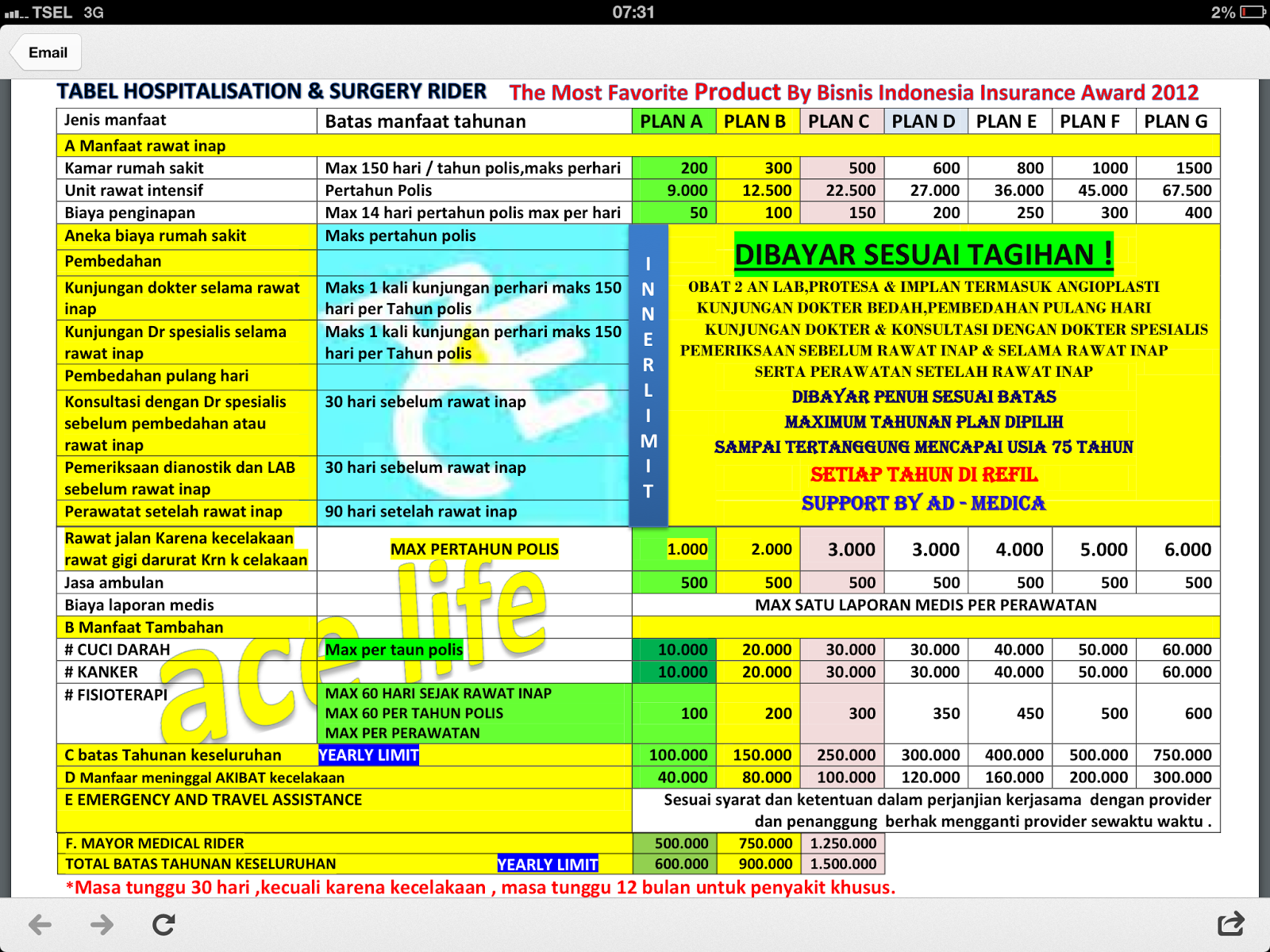This screenshot has width=1270, height=952.
Task: Select the PLAN A column header
Action: [674, 121]
